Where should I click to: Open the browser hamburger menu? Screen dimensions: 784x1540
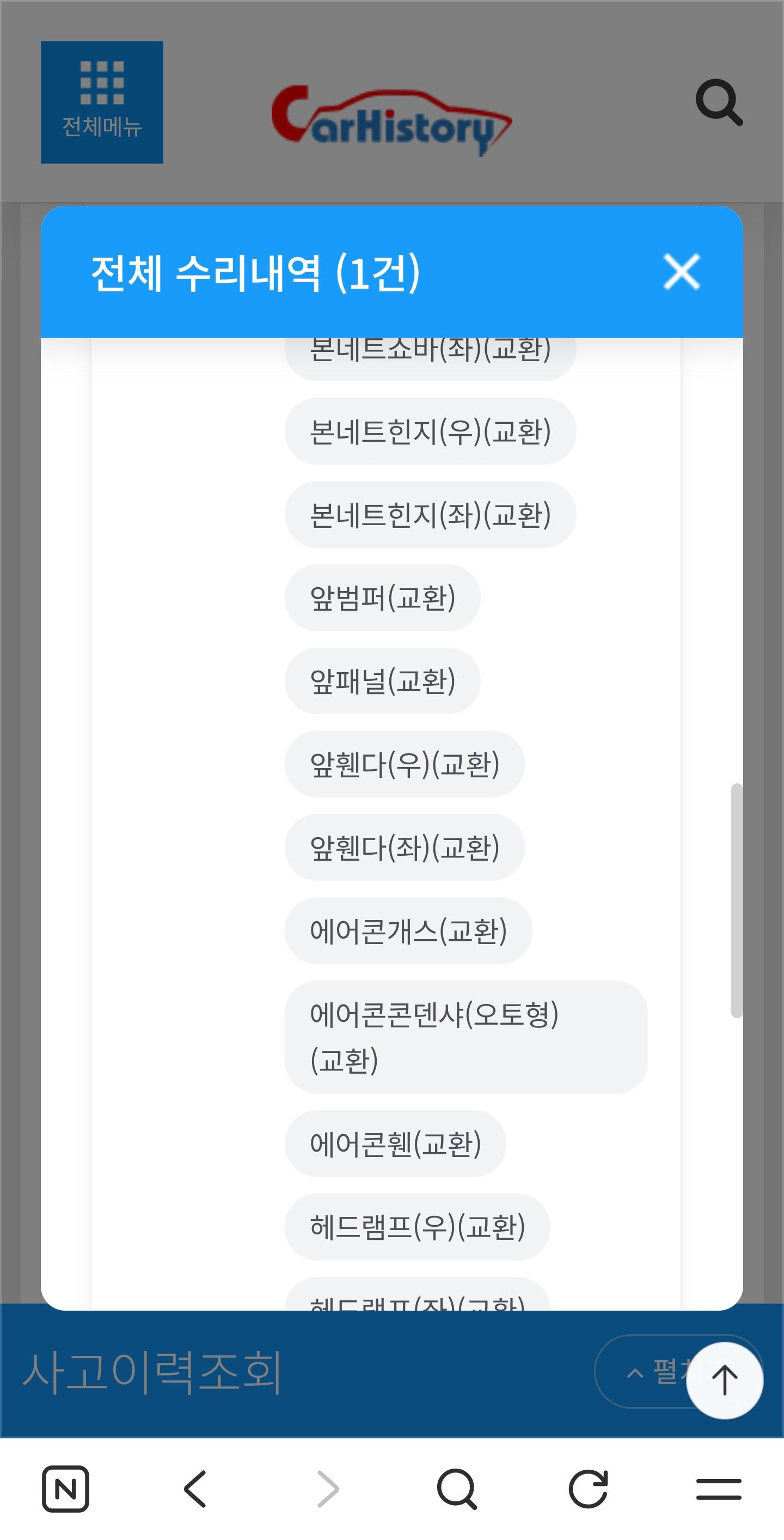tap(719, 1489)
